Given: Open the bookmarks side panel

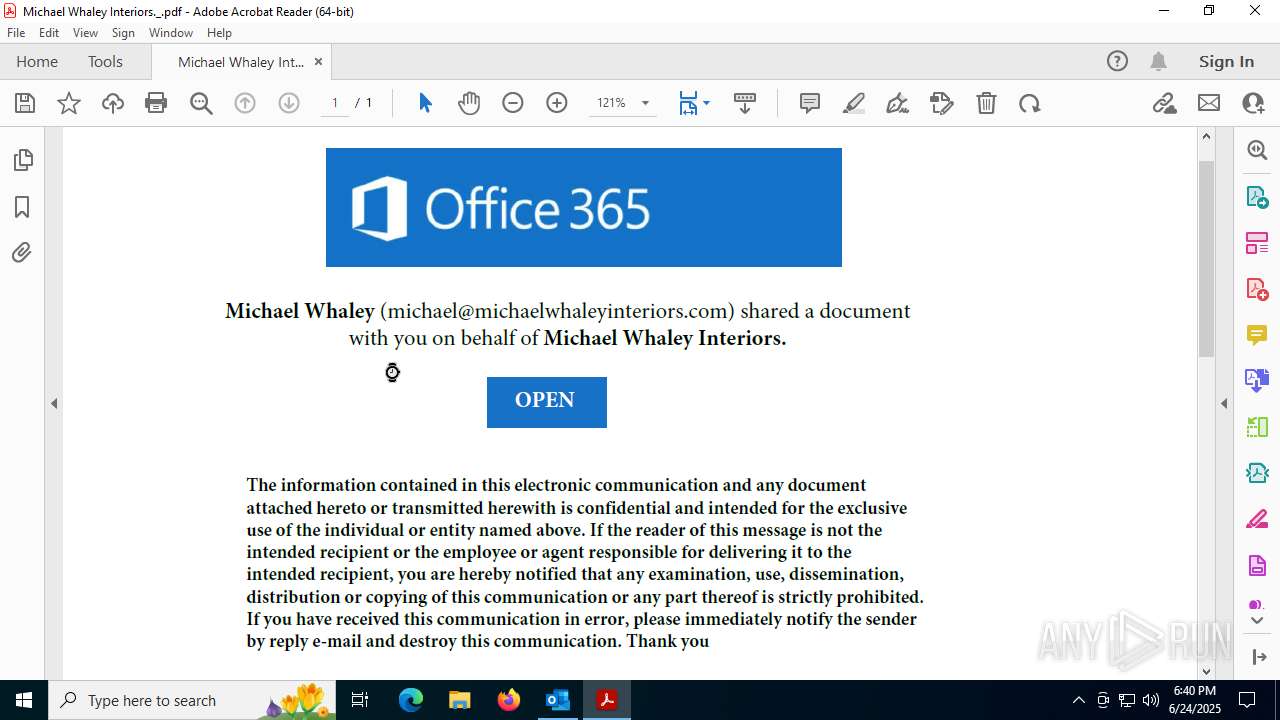Looking at the screenshot, I should (x=22, y=207).
